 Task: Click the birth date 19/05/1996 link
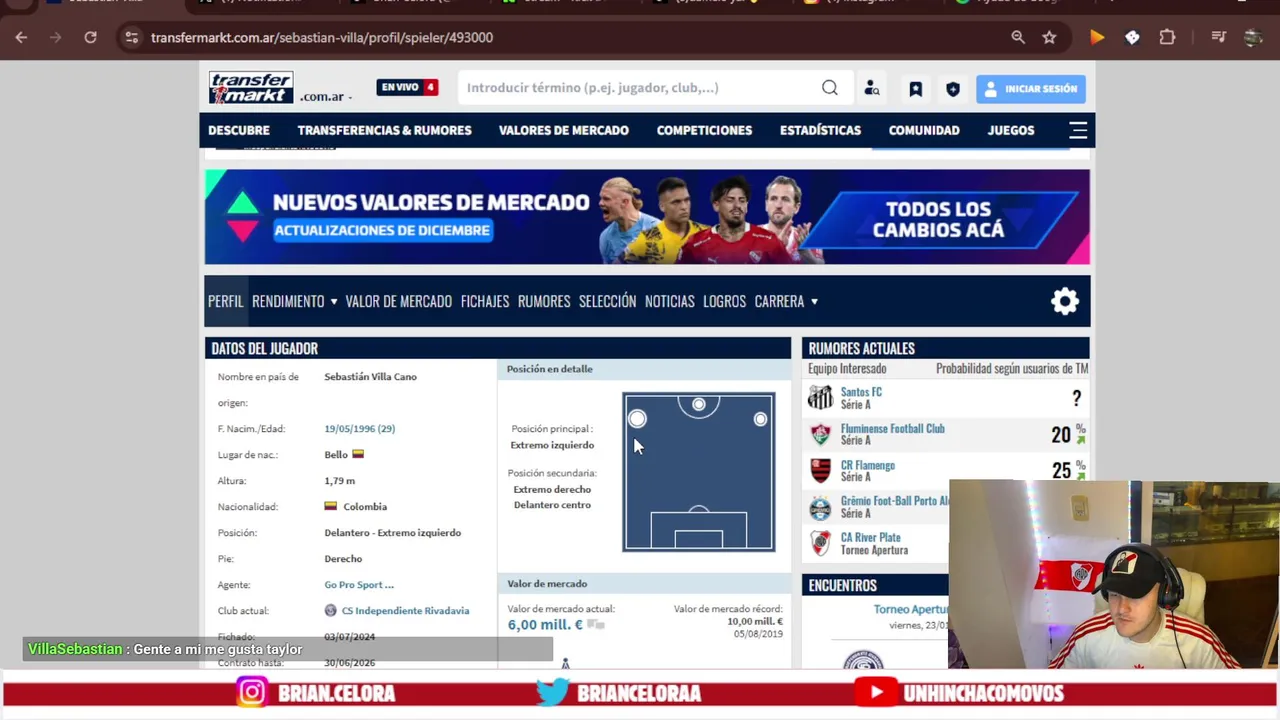pyautogui.click(x=359, y=429)
